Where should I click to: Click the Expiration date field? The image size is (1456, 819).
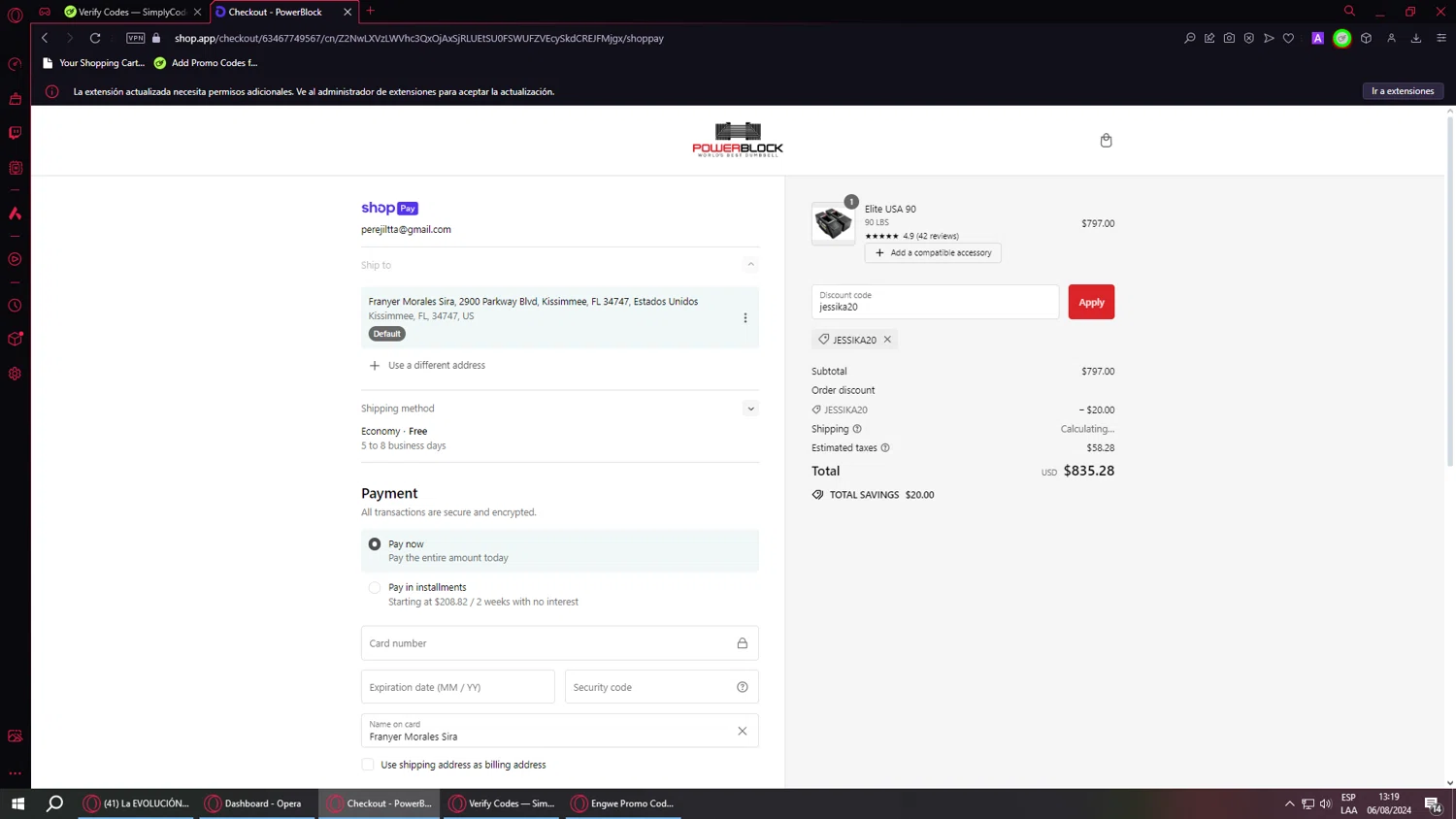458,687
